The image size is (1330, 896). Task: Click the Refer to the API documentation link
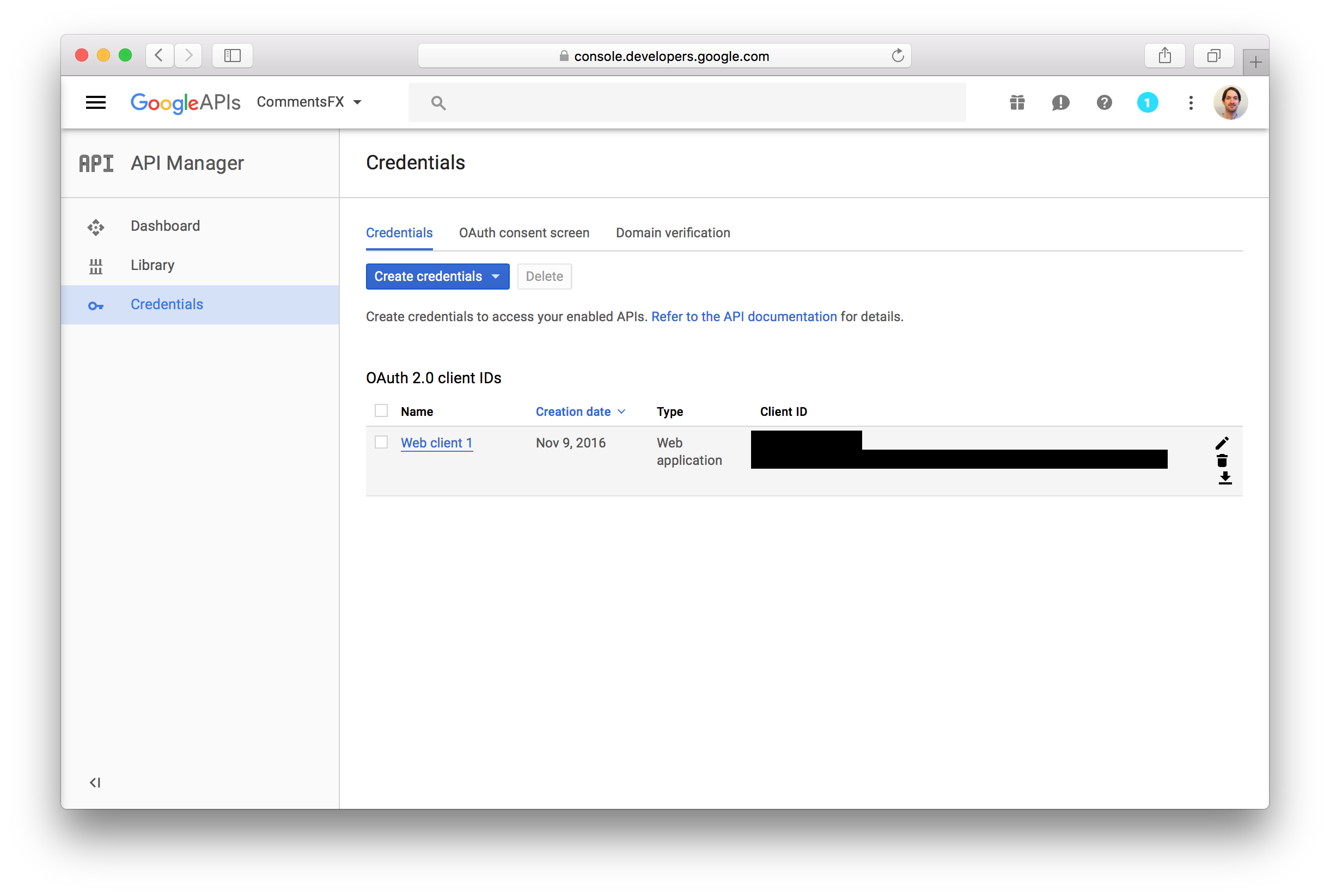coord(745,316)
